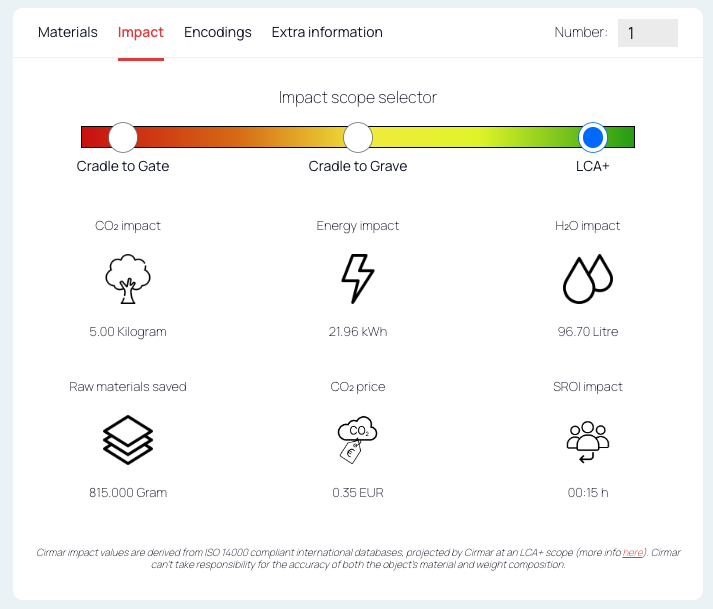This screenshot has height=609, width=713.
Task: Click the 5.00 Kilogram CO₂ value
Action: point(128,332)
